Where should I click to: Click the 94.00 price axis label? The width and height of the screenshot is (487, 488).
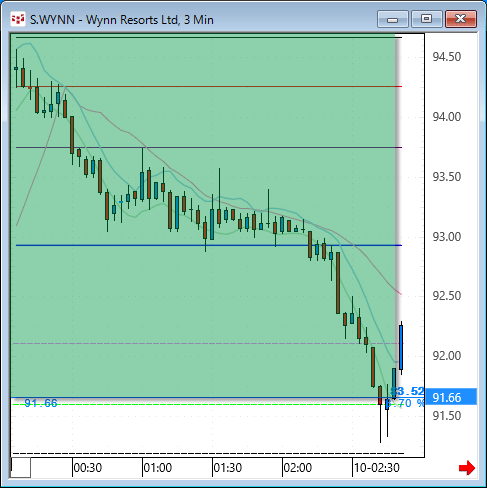447,117
